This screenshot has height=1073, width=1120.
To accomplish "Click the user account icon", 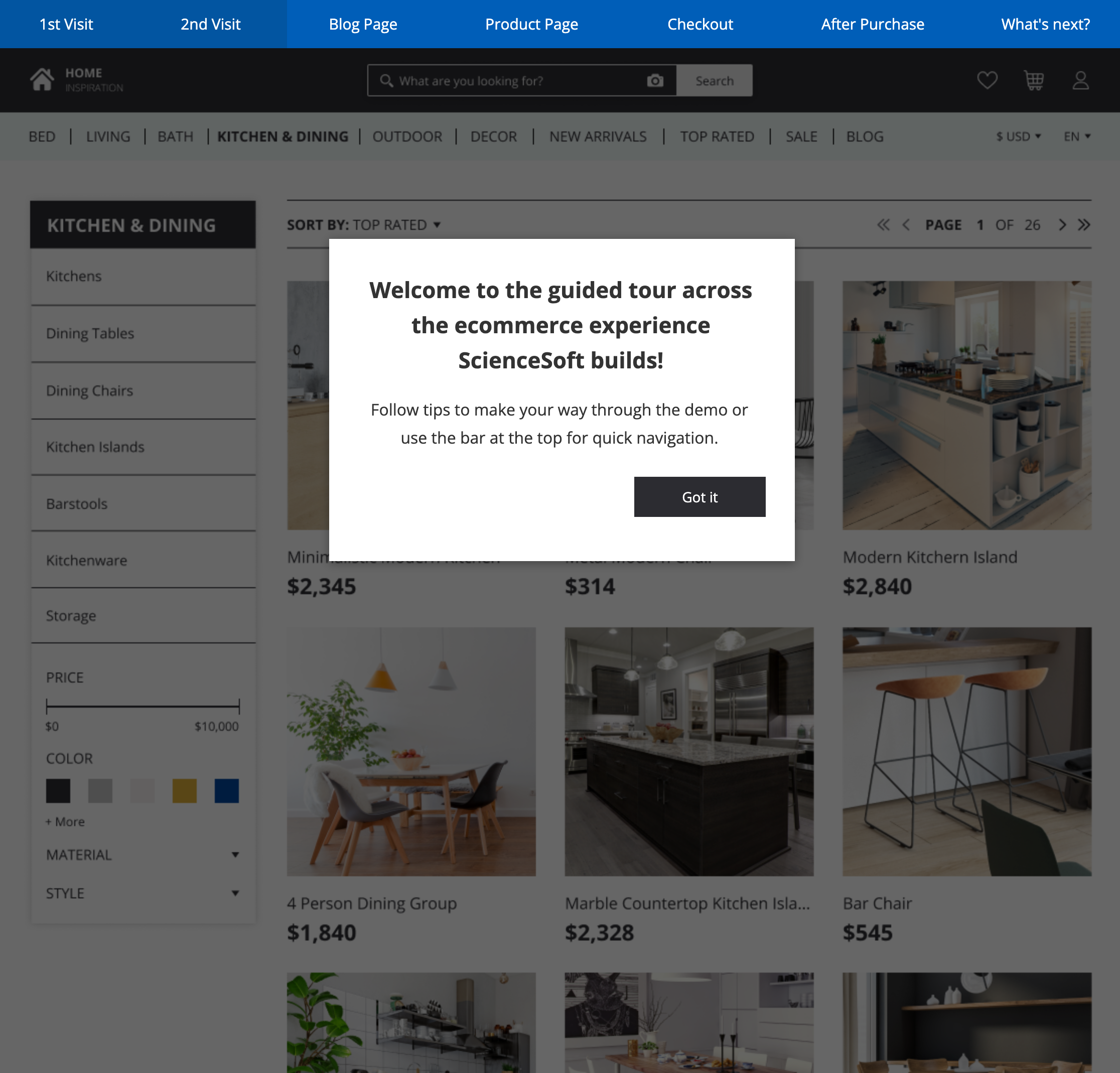I will 1080,80.
